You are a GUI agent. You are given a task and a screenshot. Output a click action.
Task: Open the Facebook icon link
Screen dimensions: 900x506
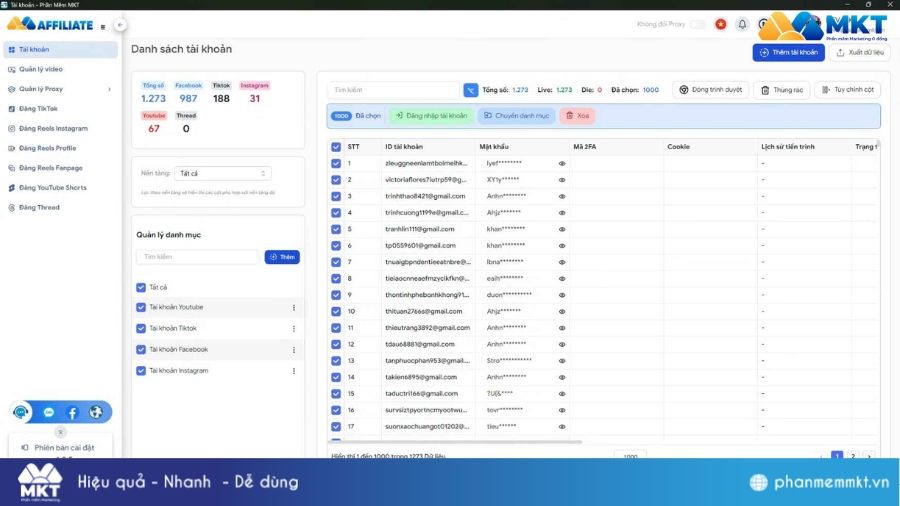[72, 412]
